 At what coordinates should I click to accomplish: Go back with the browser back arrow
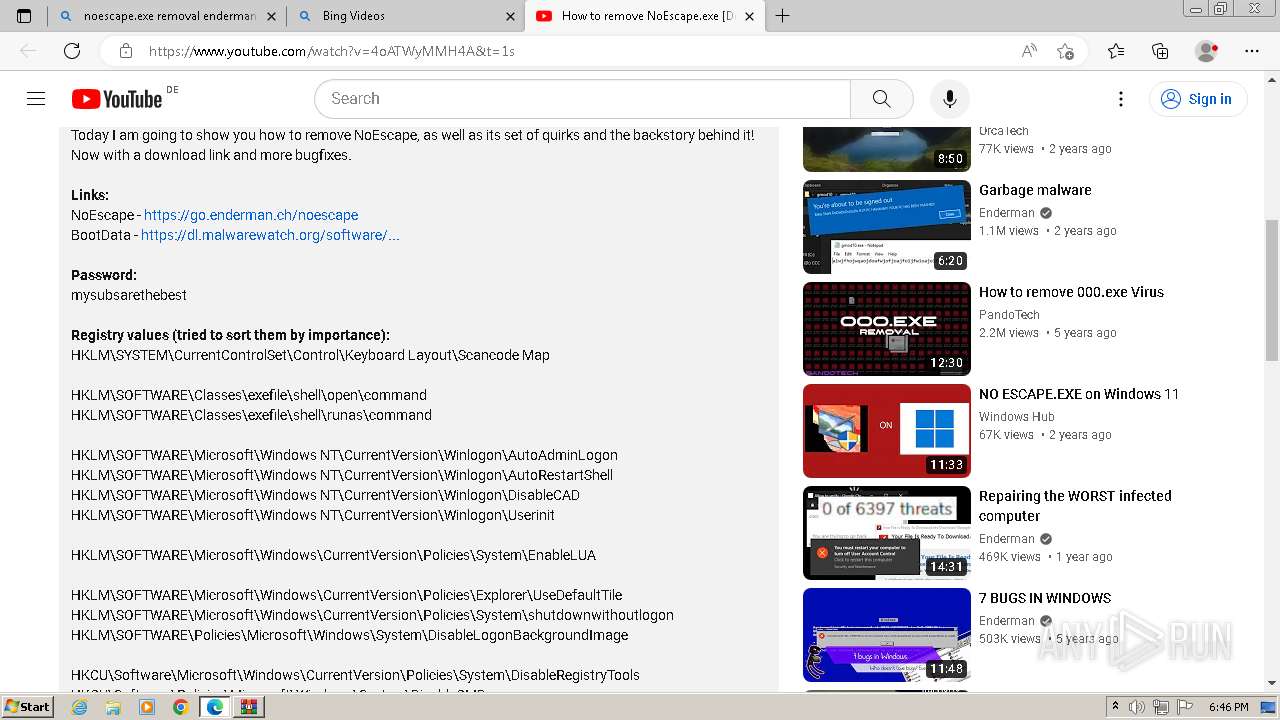pos(28,51)
